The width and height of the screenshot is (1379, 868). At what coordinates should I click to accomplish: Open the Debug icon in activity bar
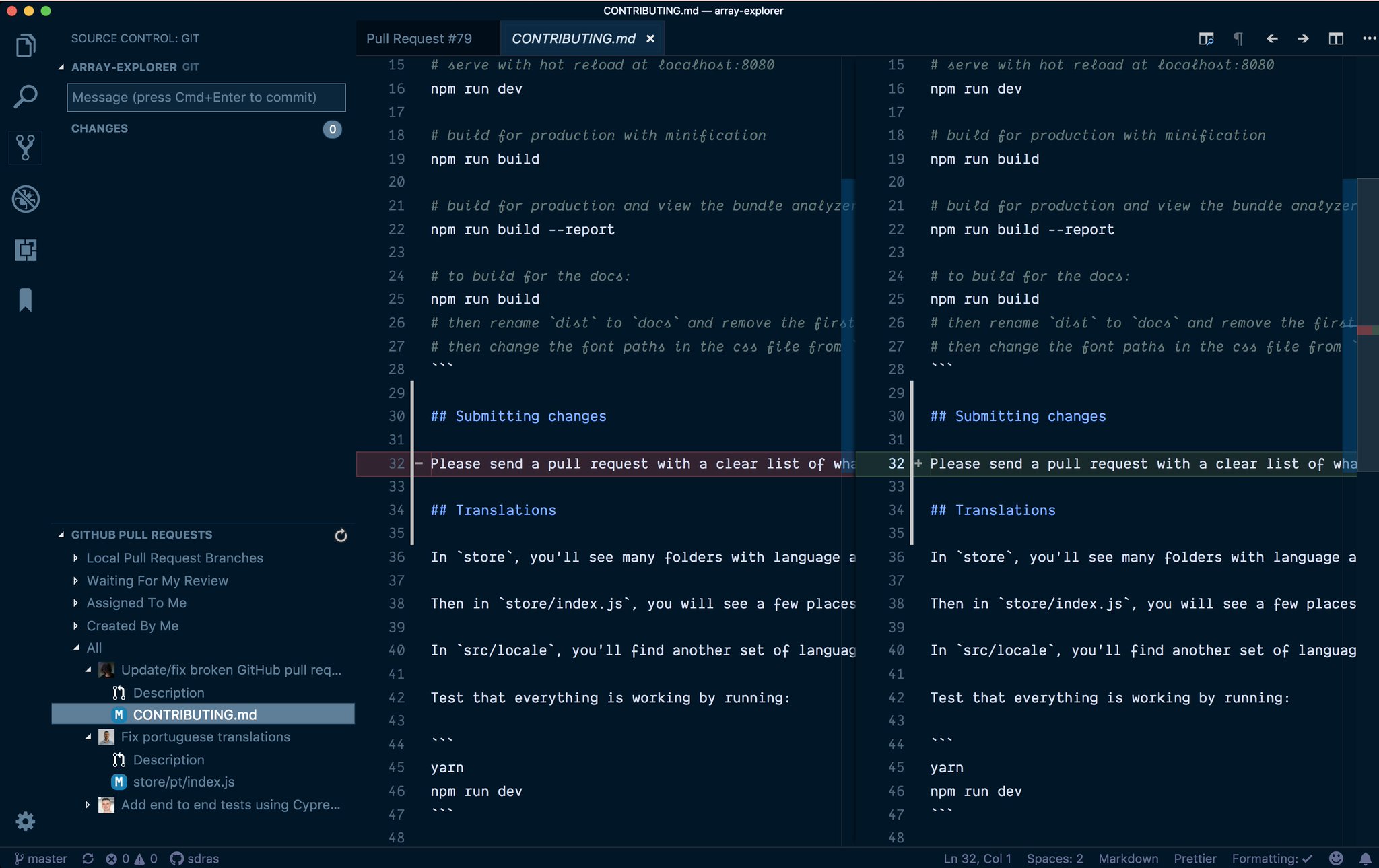[x=26, y=199]
